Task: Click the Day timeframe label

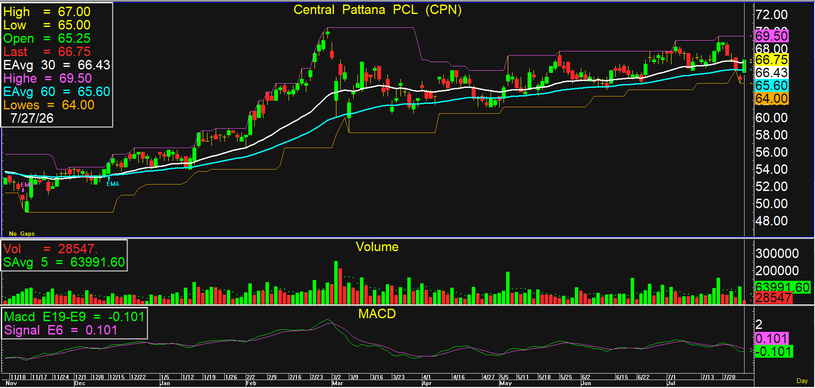Action: point(803,381)
